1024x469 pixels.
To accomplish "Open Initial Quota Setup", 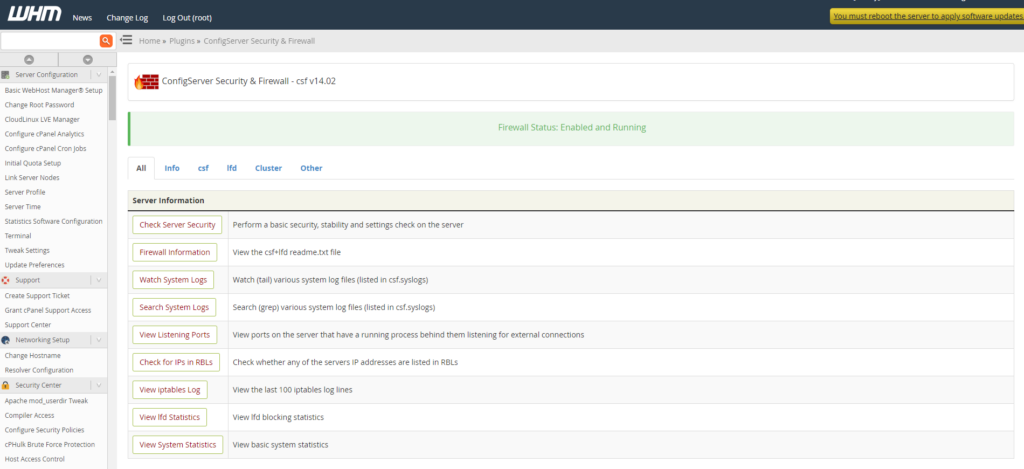I will coord(33,163).
